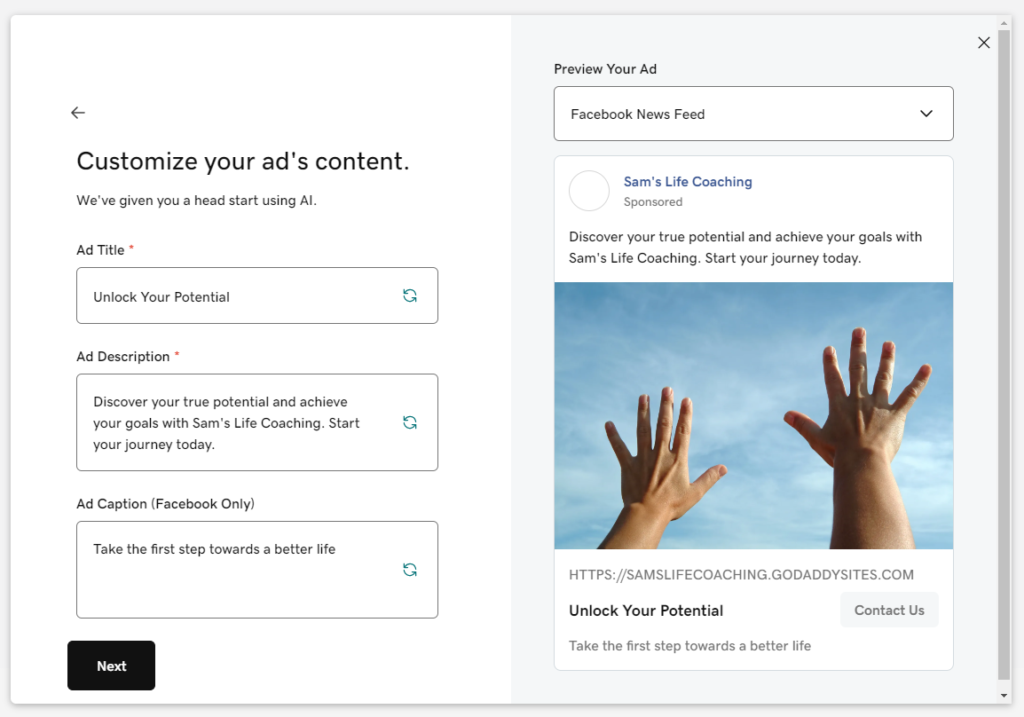The width and height of the screenshot is (1024, 717).
Task: Open the Sam's Life Coaching link
Action: 687,182
